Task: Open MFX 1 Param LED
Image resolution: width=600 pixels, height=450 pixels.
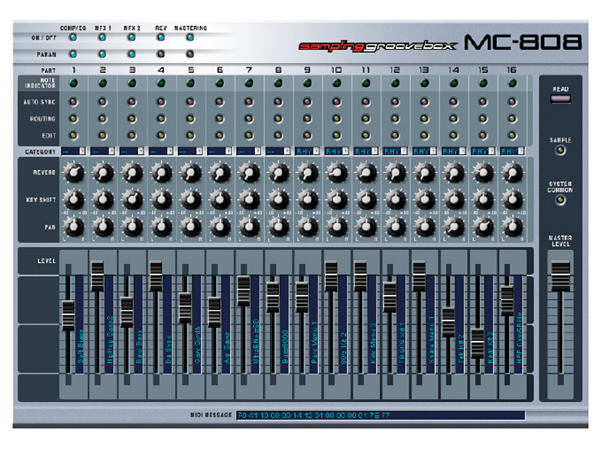Action: click(102, 54)
